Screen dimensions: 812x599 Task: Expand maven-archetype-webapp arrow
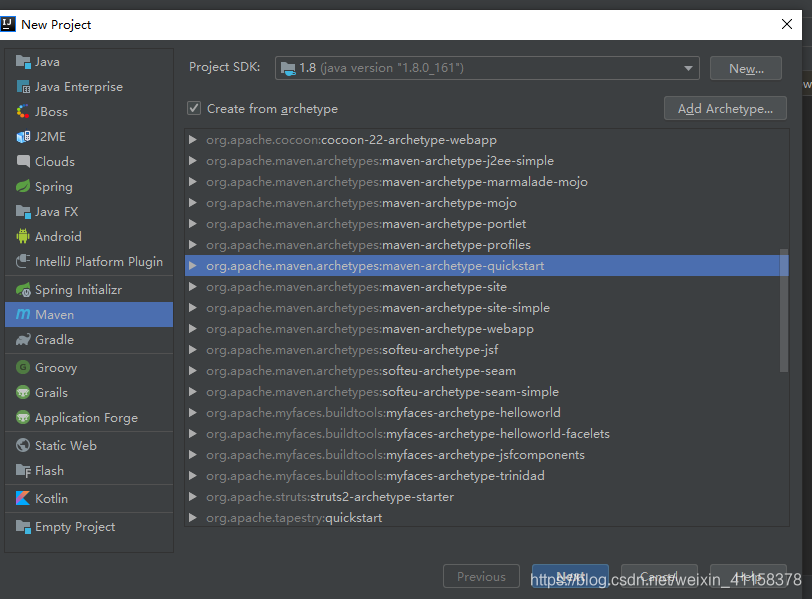point(193,329)
